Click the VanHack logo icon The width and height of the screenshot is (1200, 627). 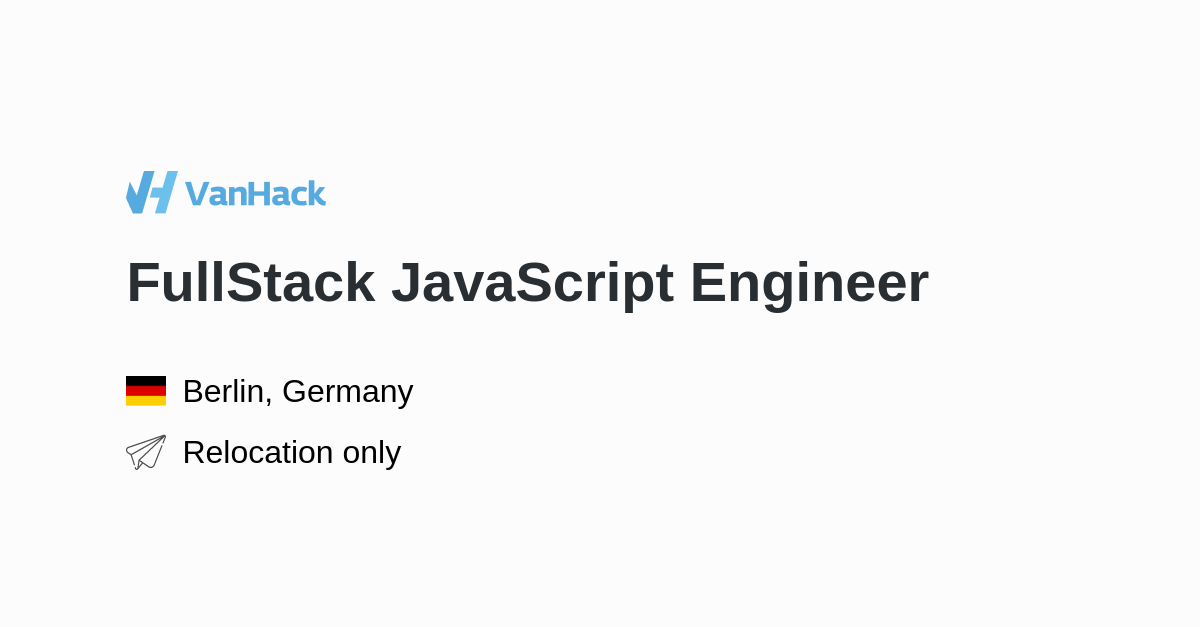tap(151, 192)
